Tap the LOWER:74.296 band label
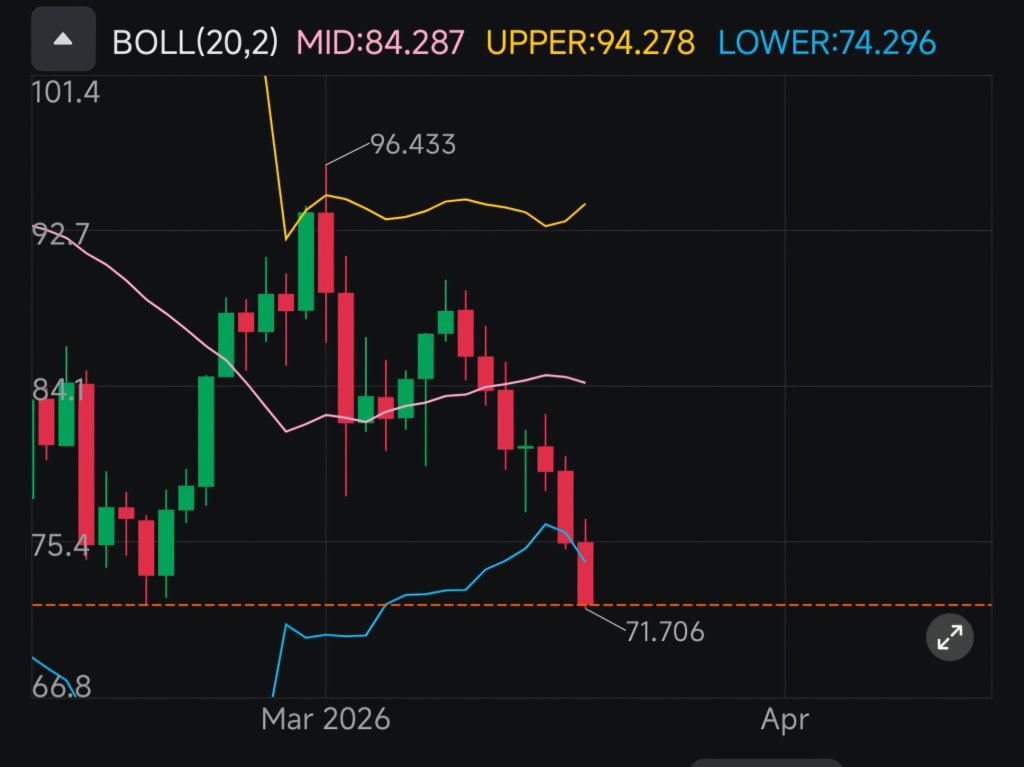The height and width of the screenshot is (767, 1024). tap(827, 42)
